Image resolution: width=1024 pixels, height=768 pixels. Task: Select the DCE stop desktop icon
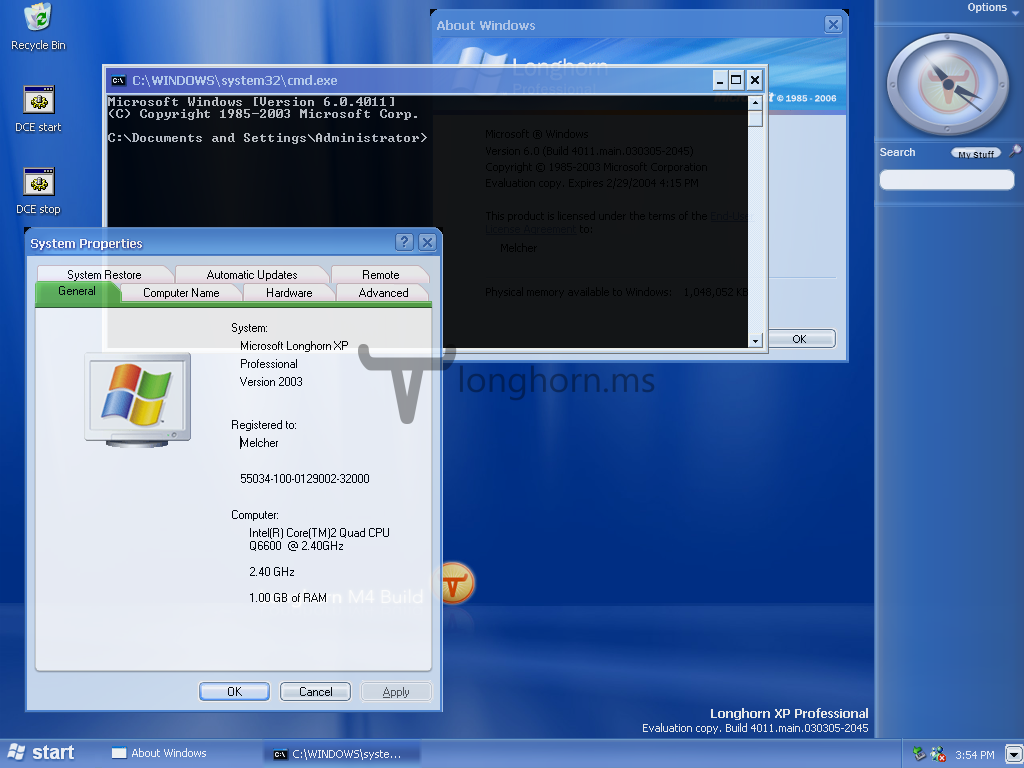38,191
